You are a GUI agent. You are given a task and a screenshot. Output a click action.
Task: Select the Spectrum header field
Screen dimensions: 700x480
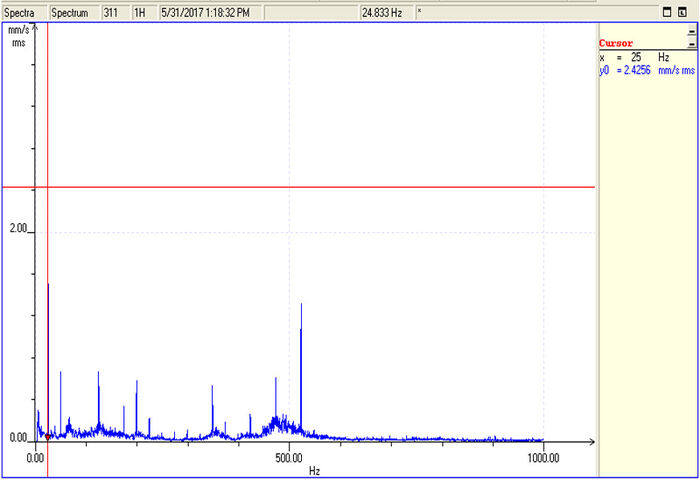(74, 13)
